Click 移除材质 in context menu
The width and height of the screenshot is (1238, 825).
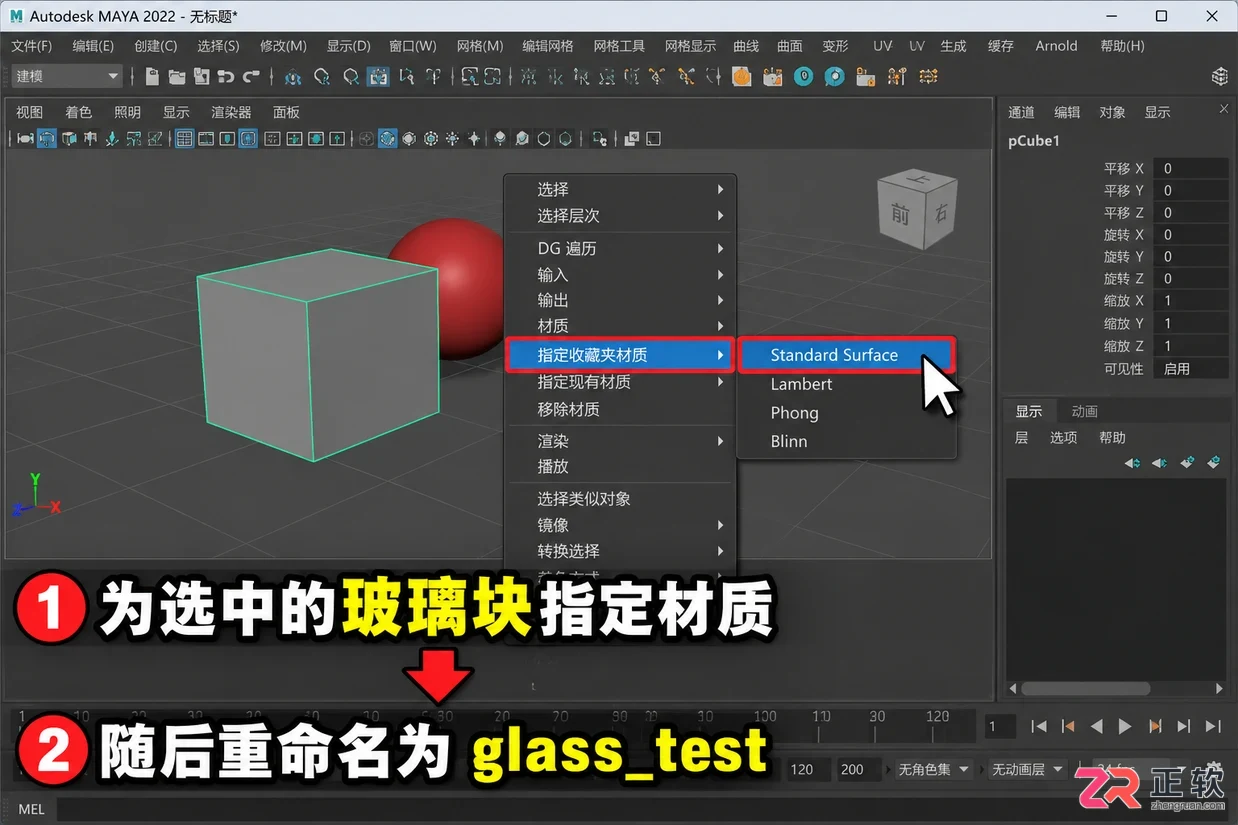click(621, 409)
